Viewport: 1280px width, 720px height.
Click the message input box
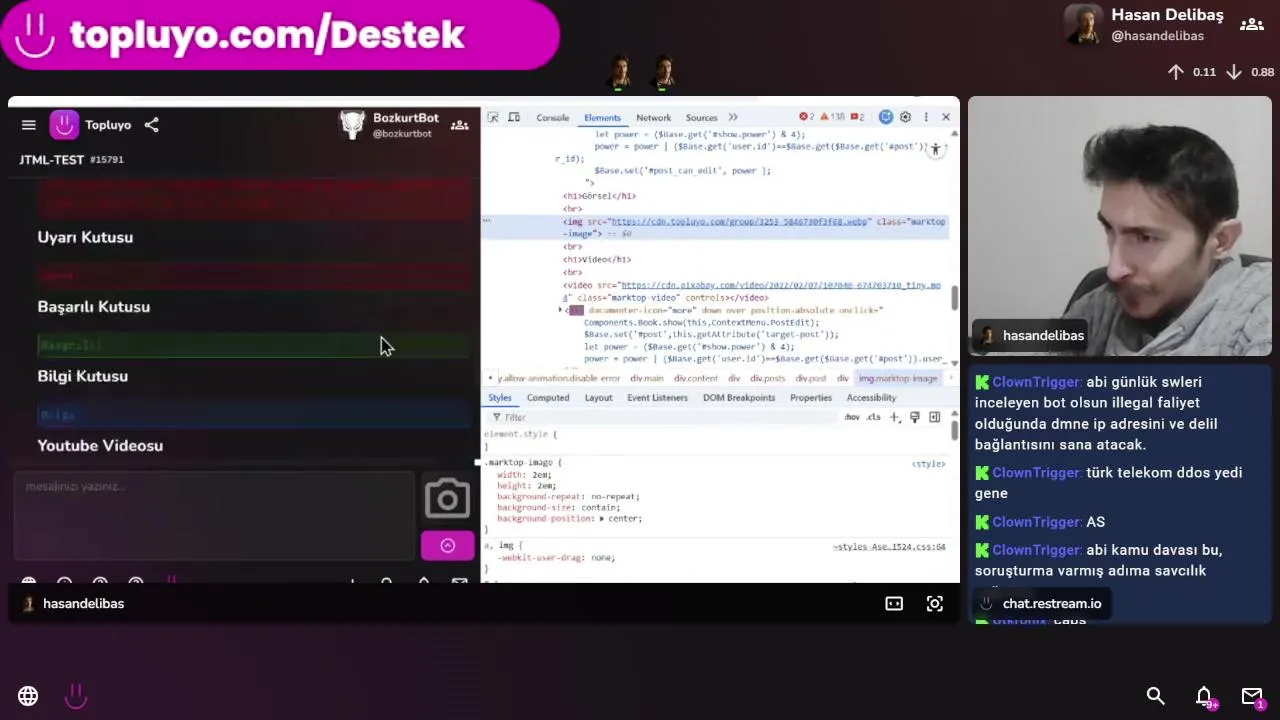pyautogui.click(x=214, y=516)
